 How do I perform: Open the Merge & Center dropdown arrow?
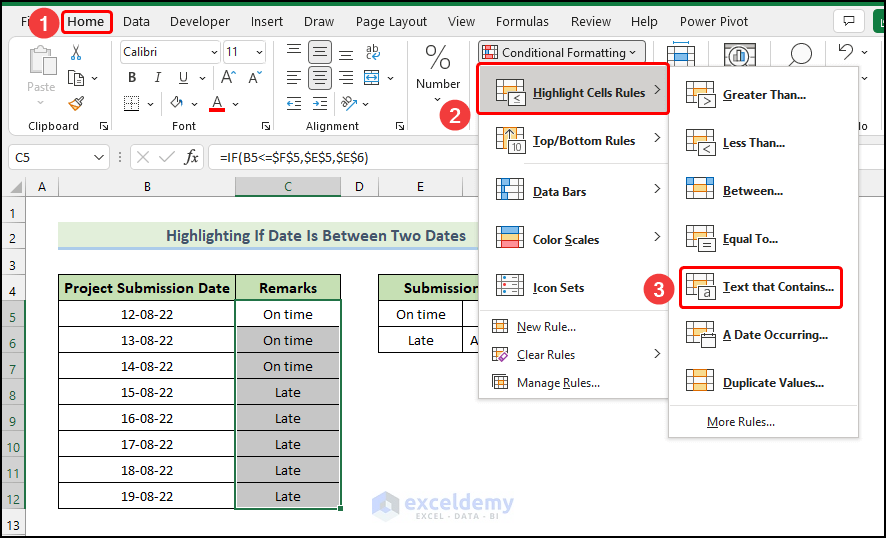[390, 78]
